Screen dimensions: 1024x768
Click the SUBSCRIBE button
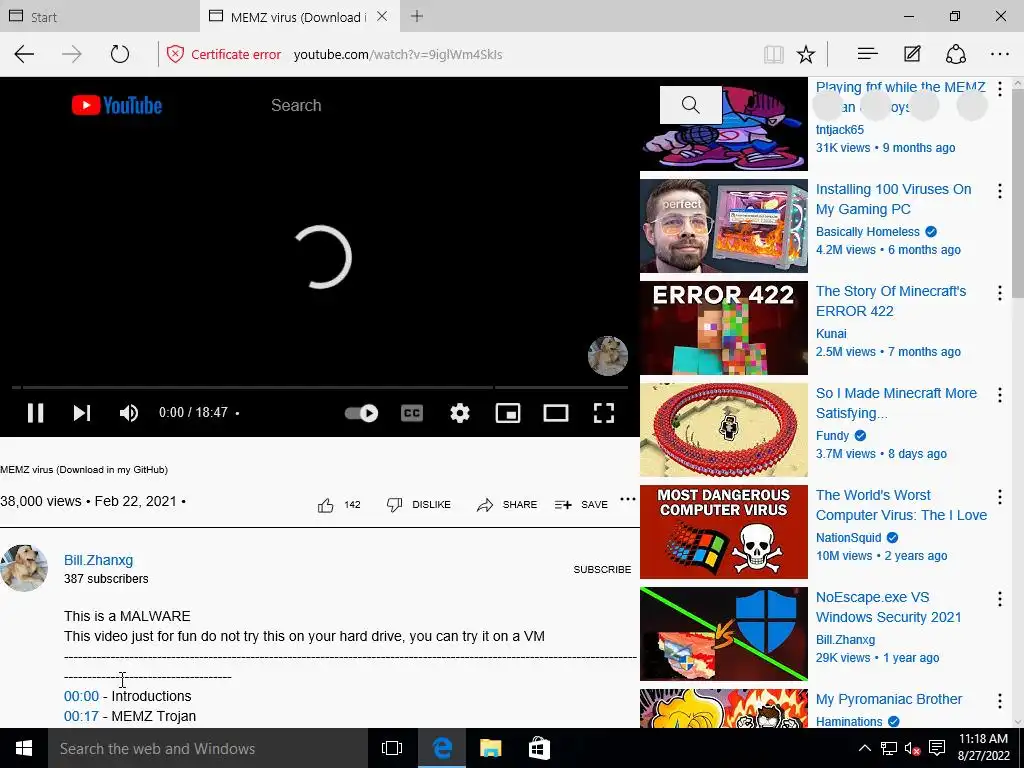(602, 569)
